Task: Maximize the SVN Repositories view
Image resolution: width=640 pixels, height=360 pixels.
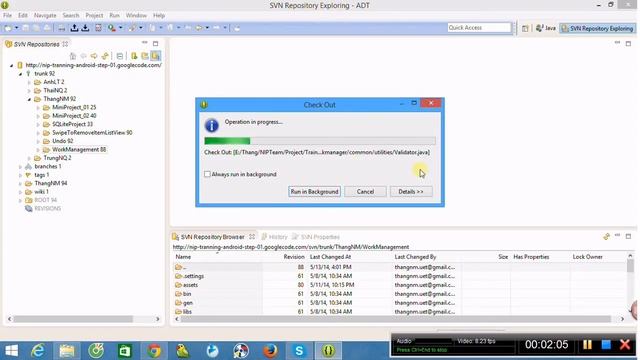Action: pyautogui.click(x=156, y=43)
